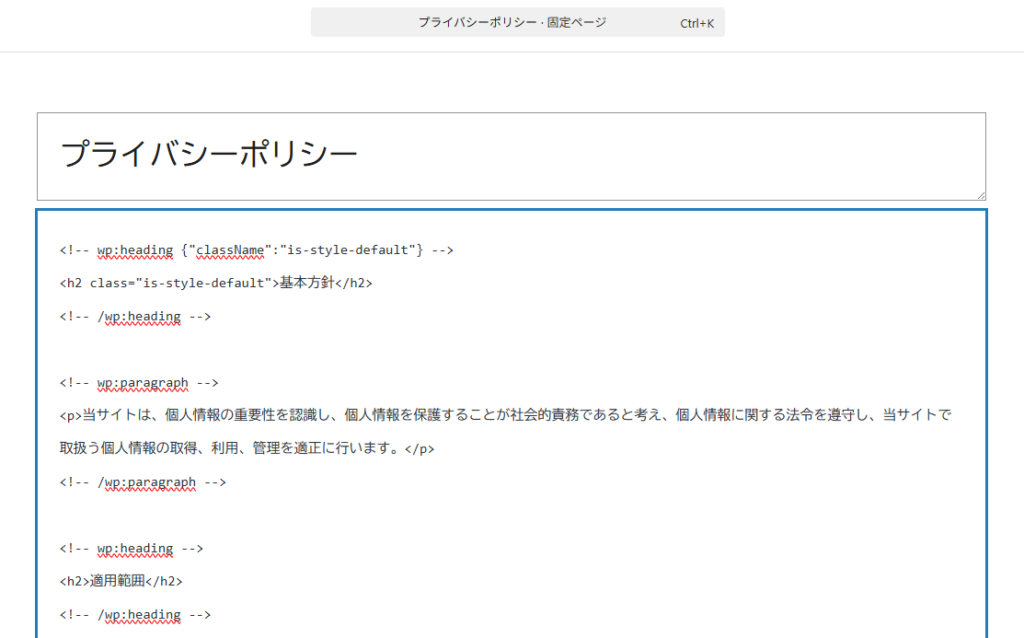Click the empty line above the wp:paragraph comment

click(300, 349)
